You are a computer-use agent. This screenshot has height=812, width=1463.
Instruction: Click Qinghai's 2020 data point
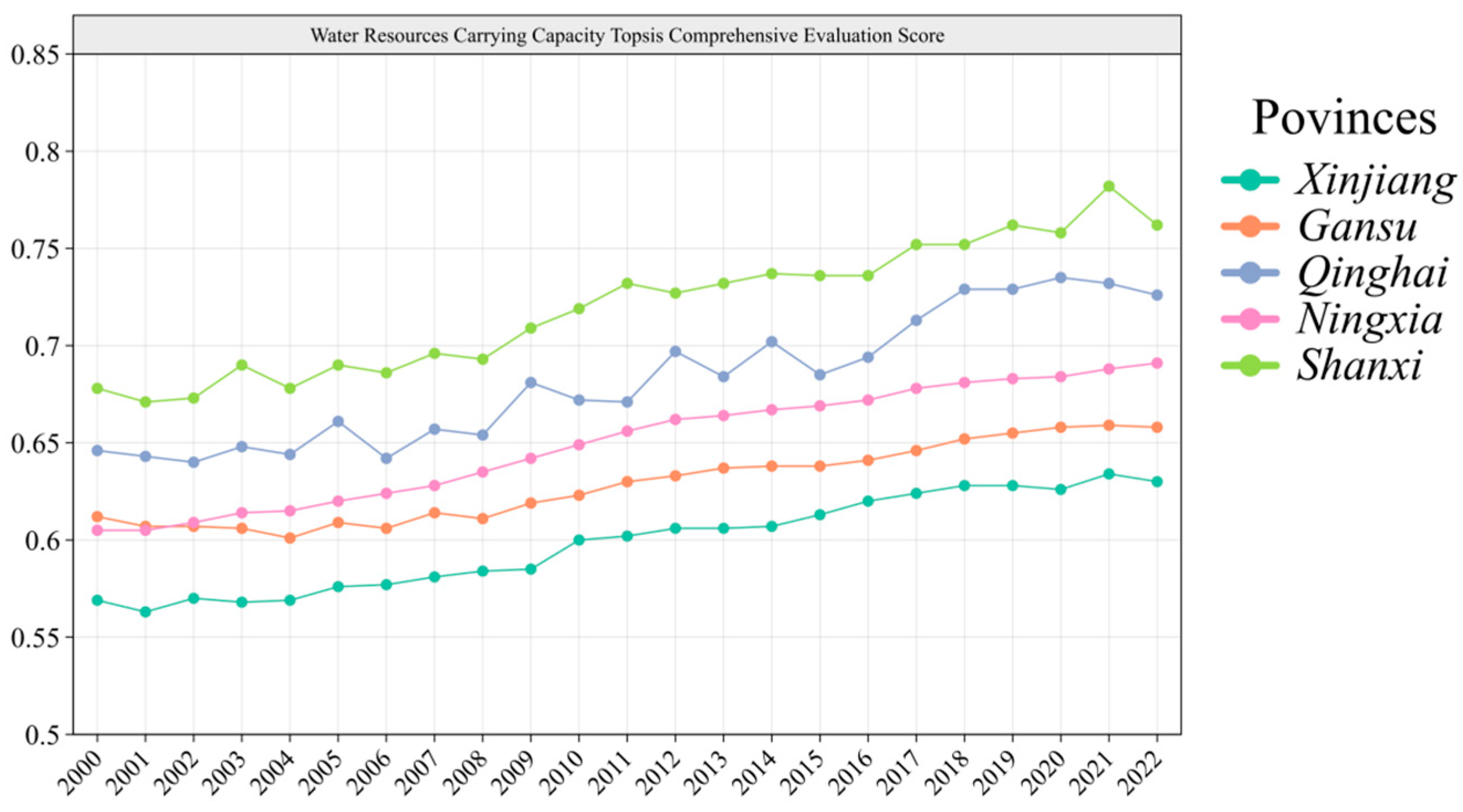click(1060, 277)
